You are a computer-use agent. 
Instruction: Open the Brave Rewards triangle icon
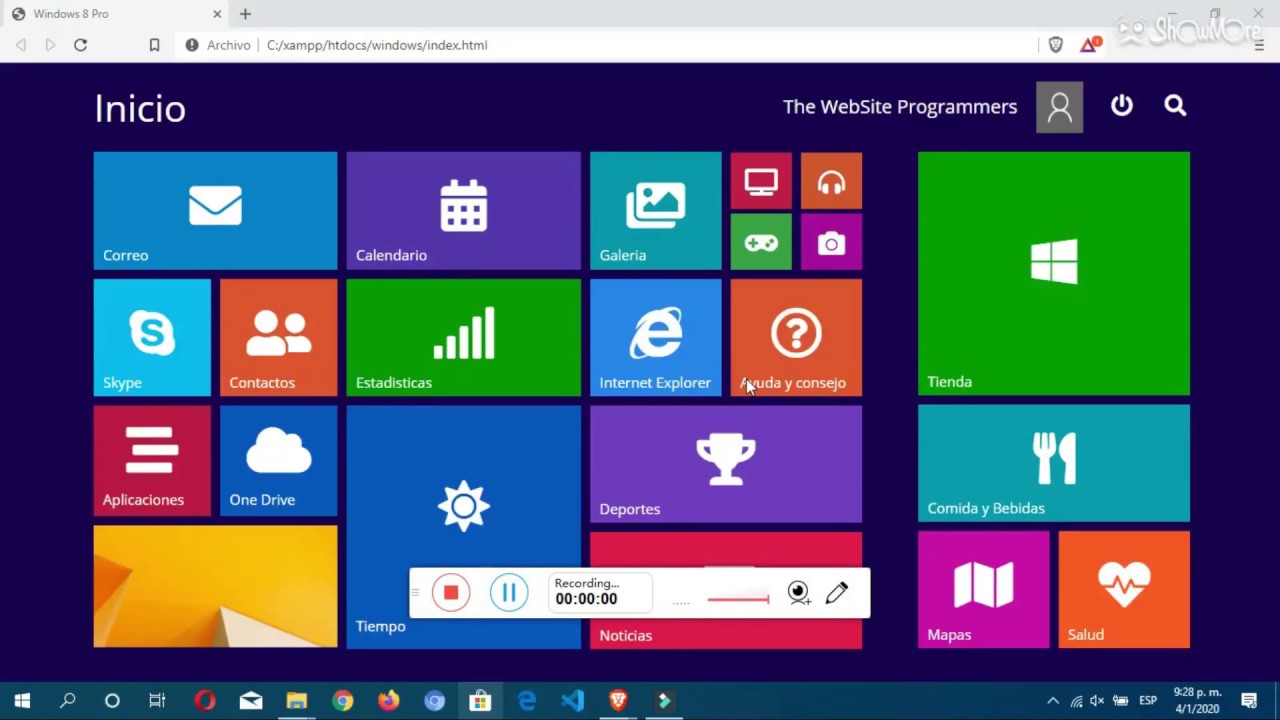1089,45
